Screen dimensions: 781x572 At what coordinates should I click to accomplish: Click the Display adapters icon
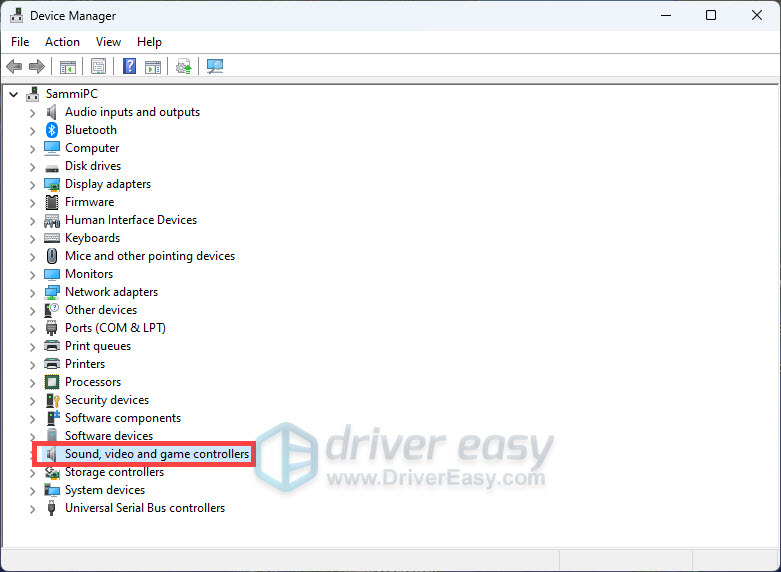[x=53, y=184]
